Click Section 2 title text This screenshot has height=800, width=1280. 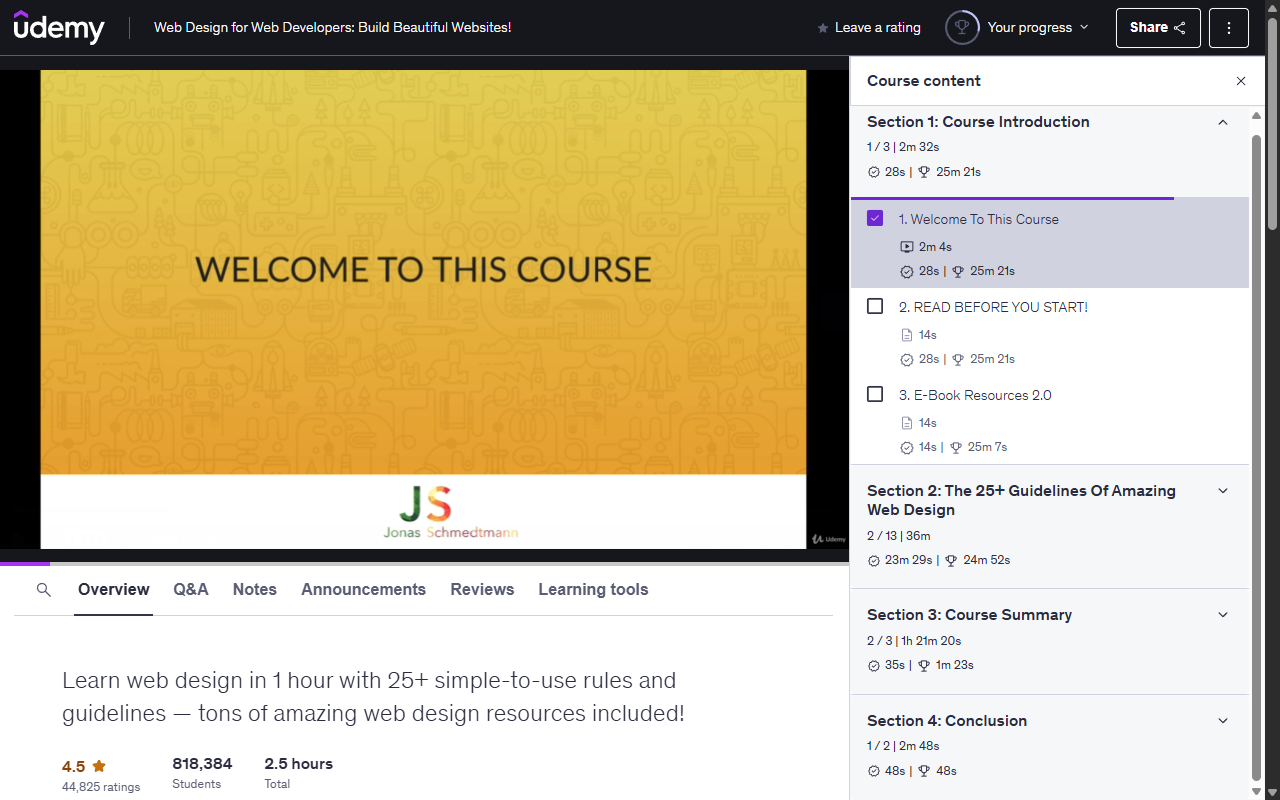click(1021, 500)
